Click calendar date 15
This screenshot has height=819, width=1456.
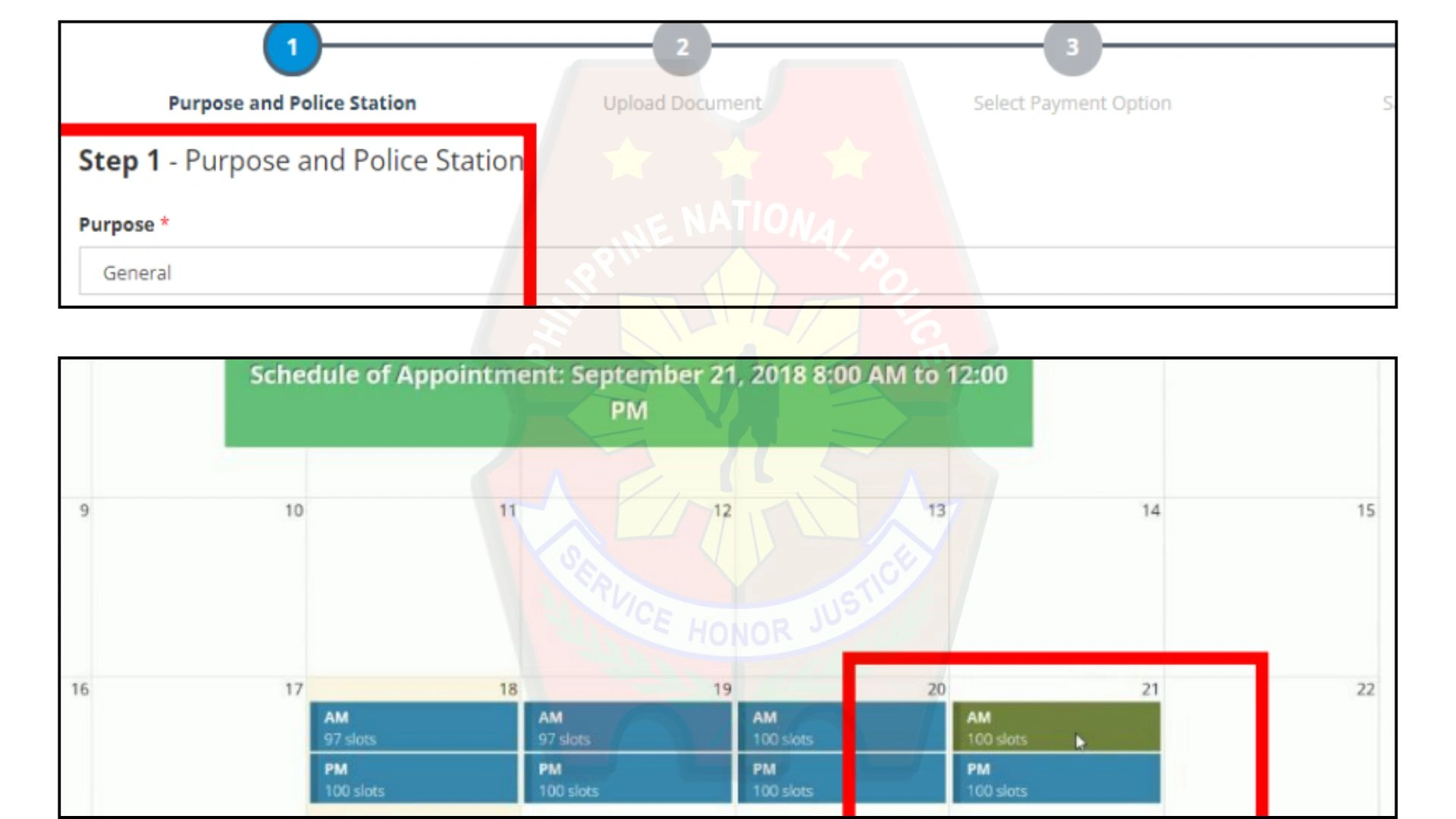click(x=1366, y=510)
